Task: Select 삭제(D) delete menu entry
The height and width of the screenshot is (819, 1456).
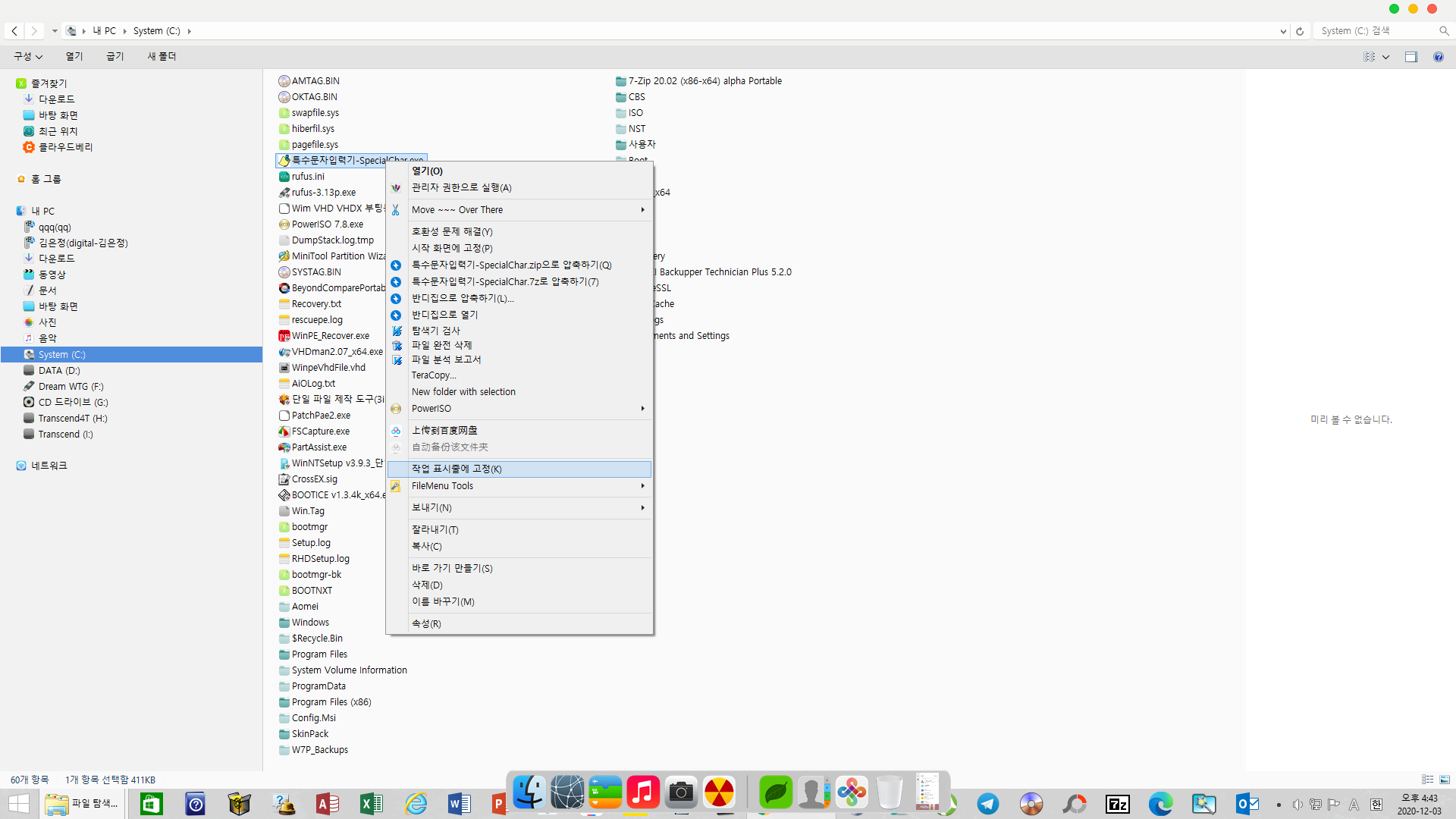Action: tap(519, 585)
